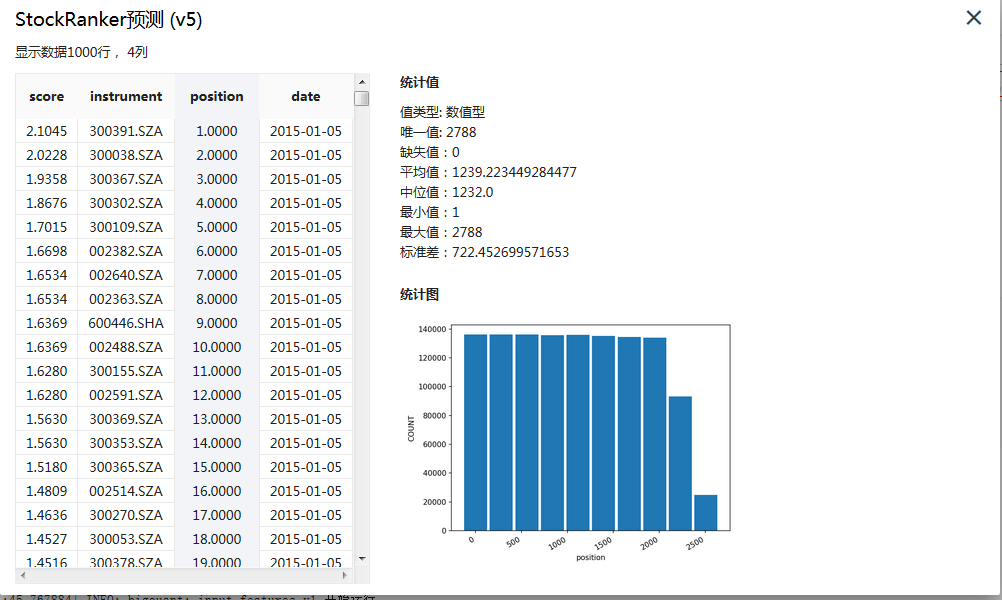Viewport: 1002px width, 600px height.
Task: Click position cell 10.0000
Action: [217, 347]
